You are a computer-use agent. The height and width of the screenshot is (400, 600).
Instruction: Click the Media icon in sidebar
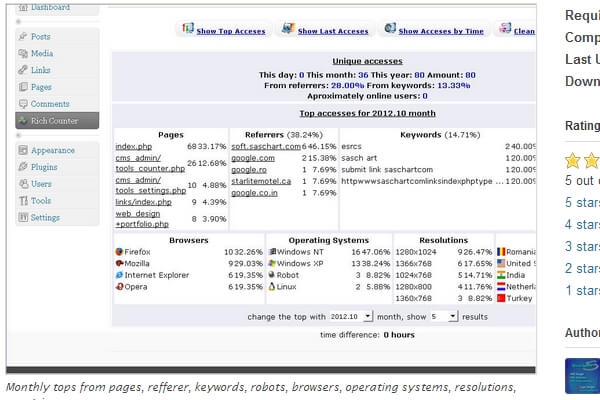pyautogui.click(x=22, y=54)
